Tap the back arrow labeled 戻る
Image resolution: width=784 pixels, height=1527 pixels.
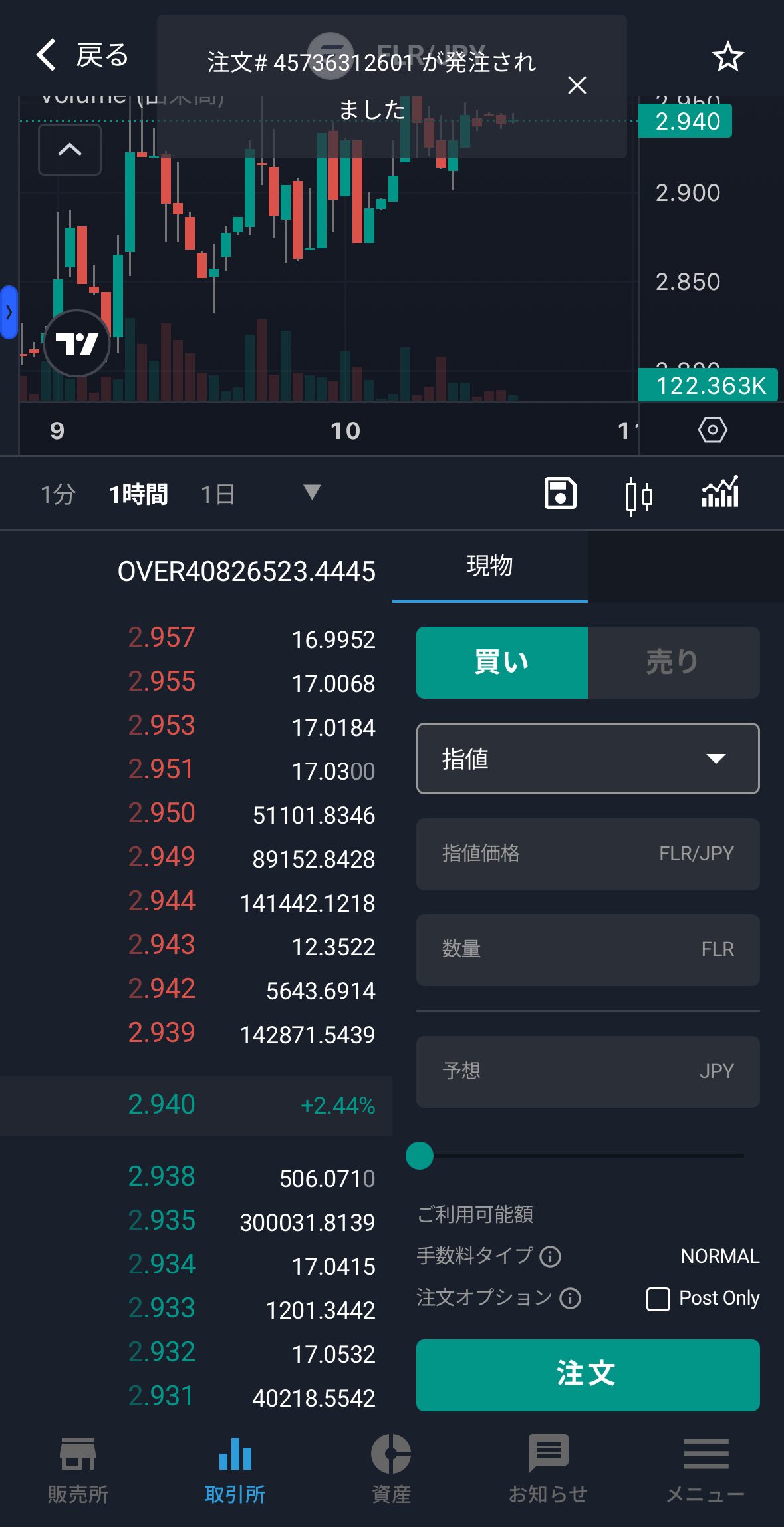click(81, 55)
